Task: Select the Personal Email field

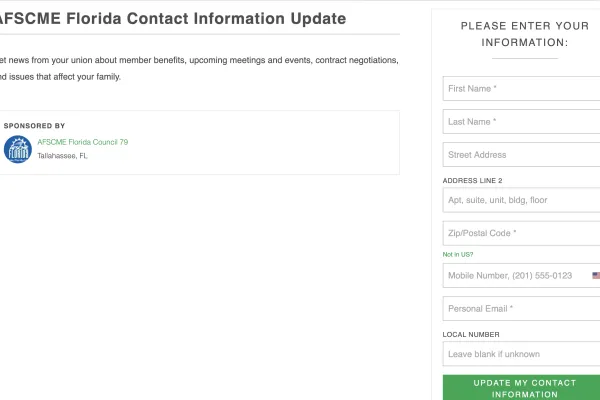Action: coord(520,308)
